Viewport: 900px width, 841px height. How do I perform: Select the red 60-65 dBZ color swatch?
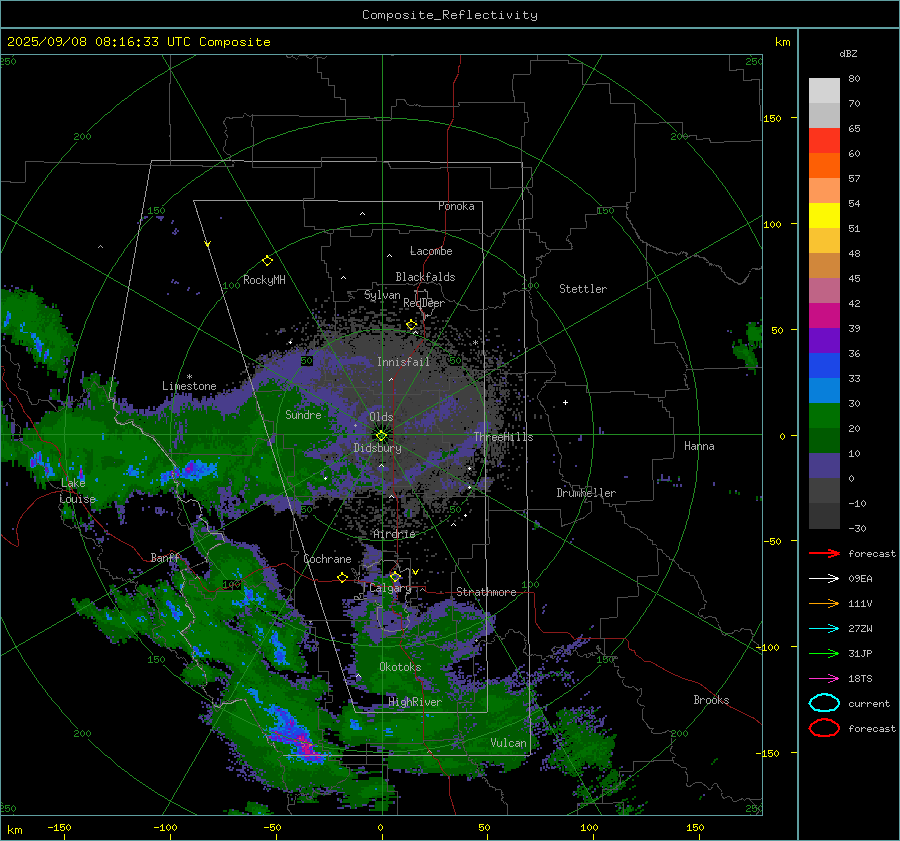pyautogui.click(x=824, y=141)
